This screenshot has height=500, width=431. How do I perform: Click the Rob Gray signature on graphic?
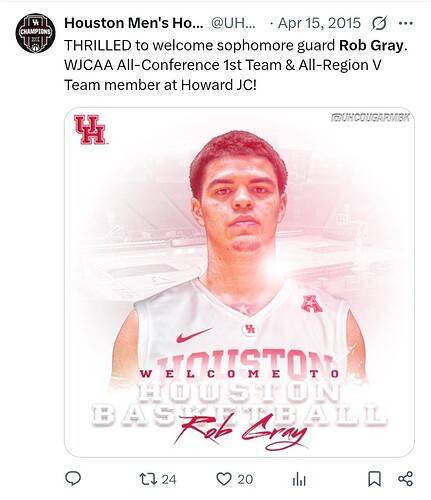(x=241, y=432)
